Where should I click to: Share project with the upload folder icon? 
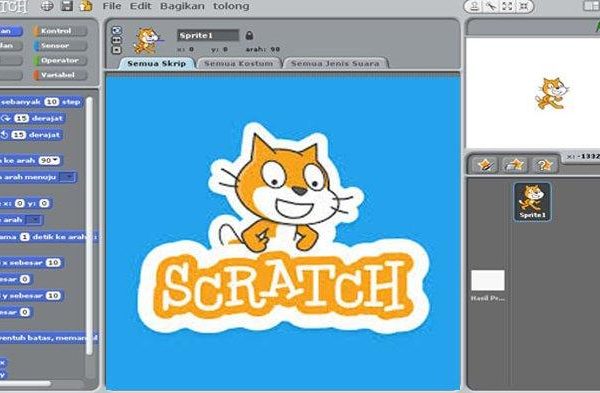(x=86, y=6)
